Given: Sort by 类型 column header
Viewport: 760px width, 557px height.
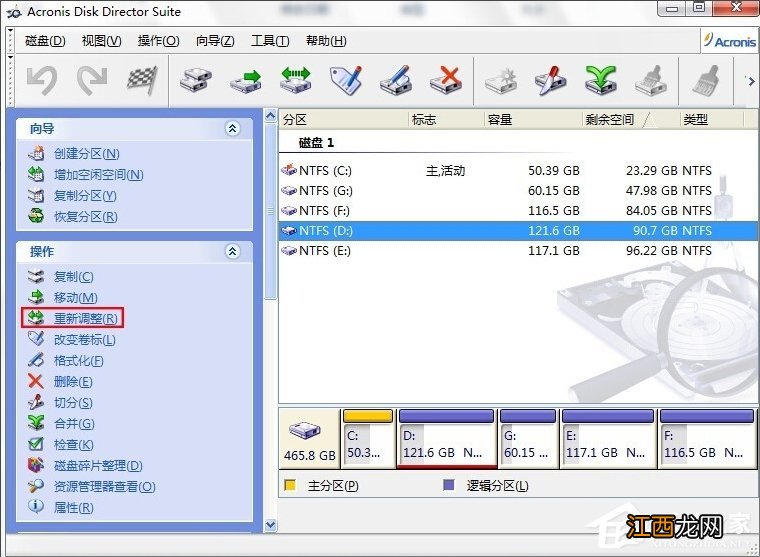Looking at the screenshot, I should click(712, 119).
